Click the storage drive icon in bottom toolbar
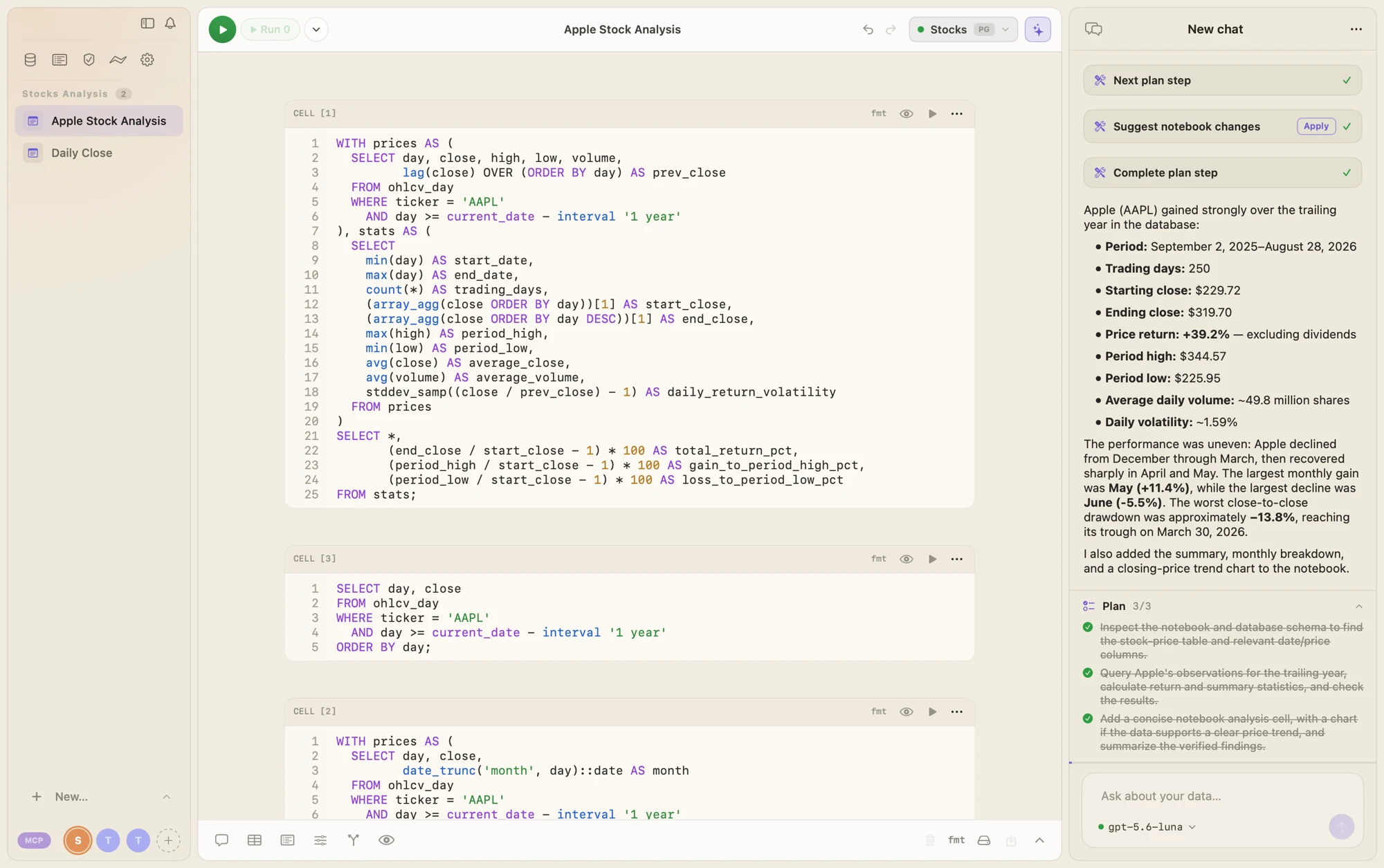This screenshot has width=1384, height=868. pyautogui.click(x=984, y=840)
